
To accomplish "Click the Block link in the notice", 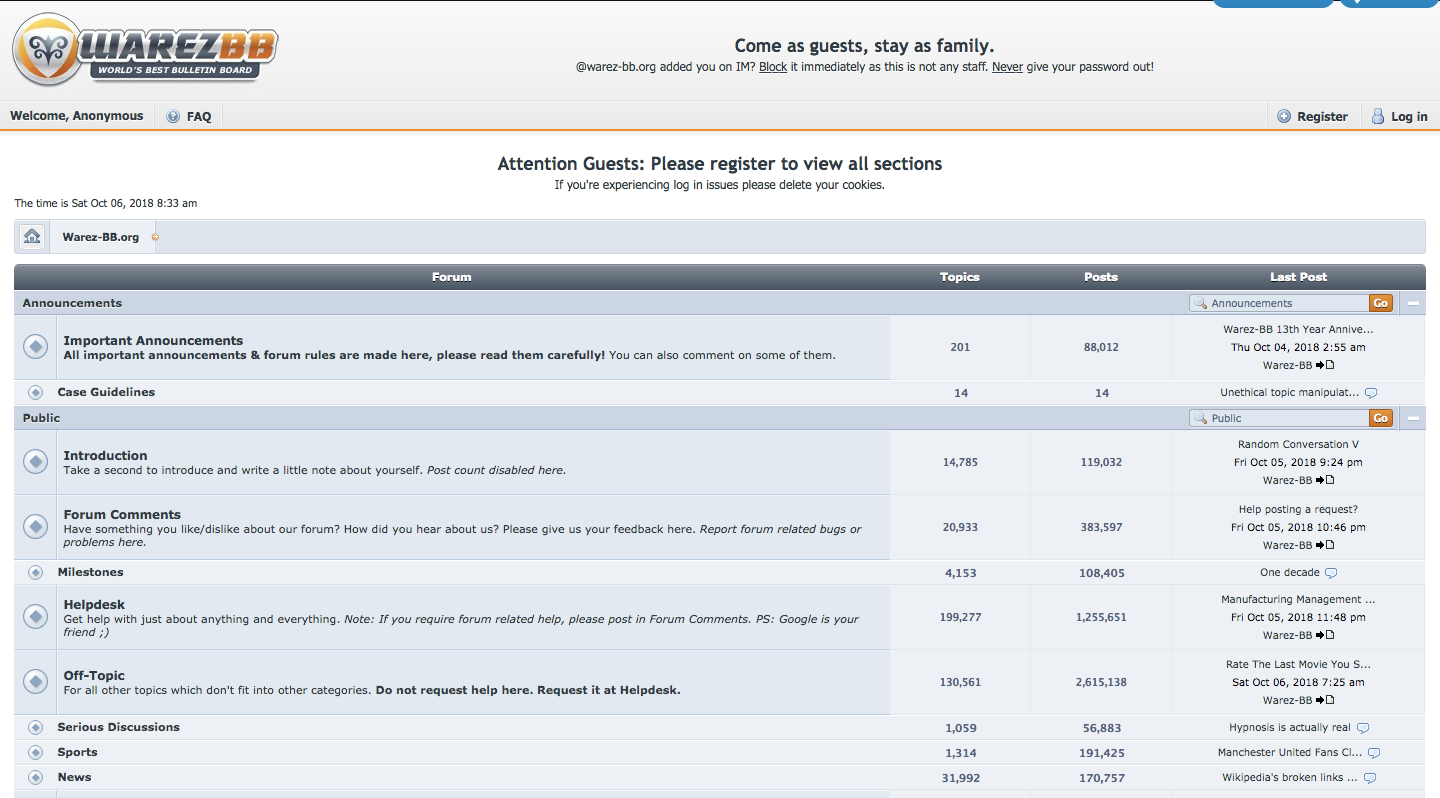I will [x=773, y=67].
